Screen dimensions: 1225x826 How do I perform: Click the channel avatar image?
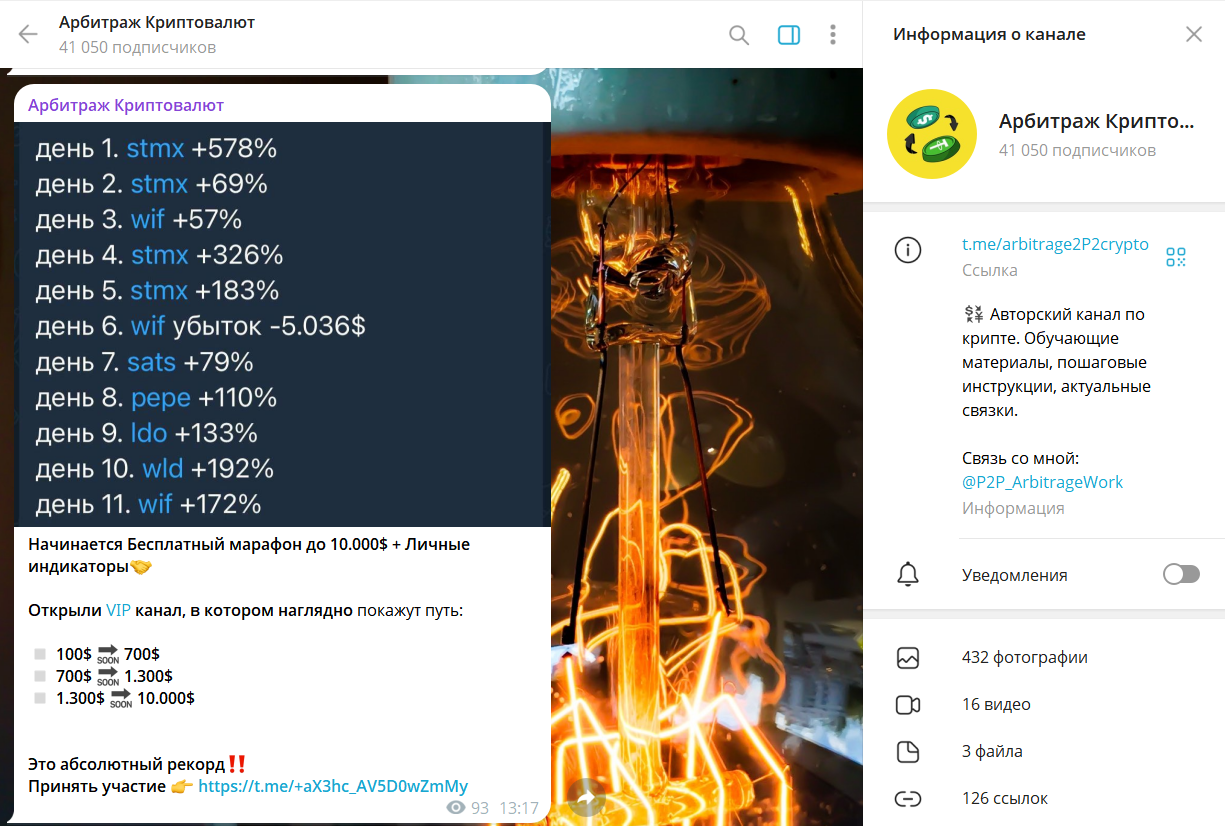pos(932,134)
